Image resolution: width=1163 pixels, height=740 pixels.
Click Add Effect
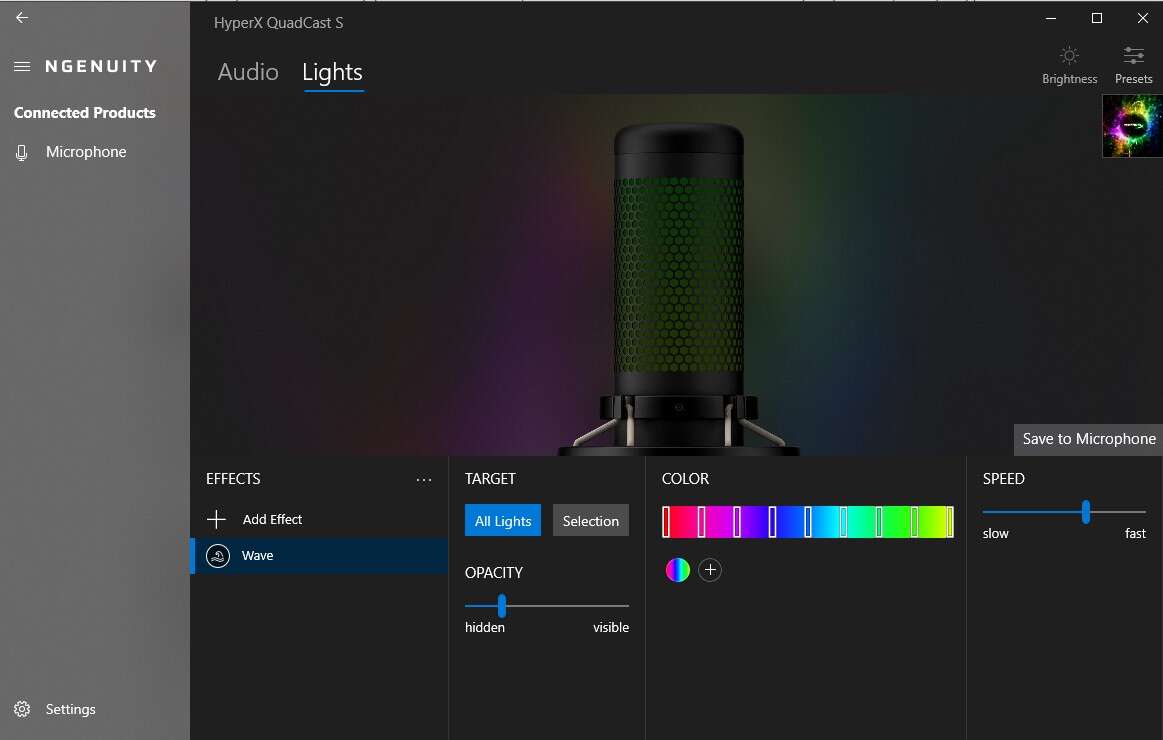pyautogui.click(x=271, y=520)
